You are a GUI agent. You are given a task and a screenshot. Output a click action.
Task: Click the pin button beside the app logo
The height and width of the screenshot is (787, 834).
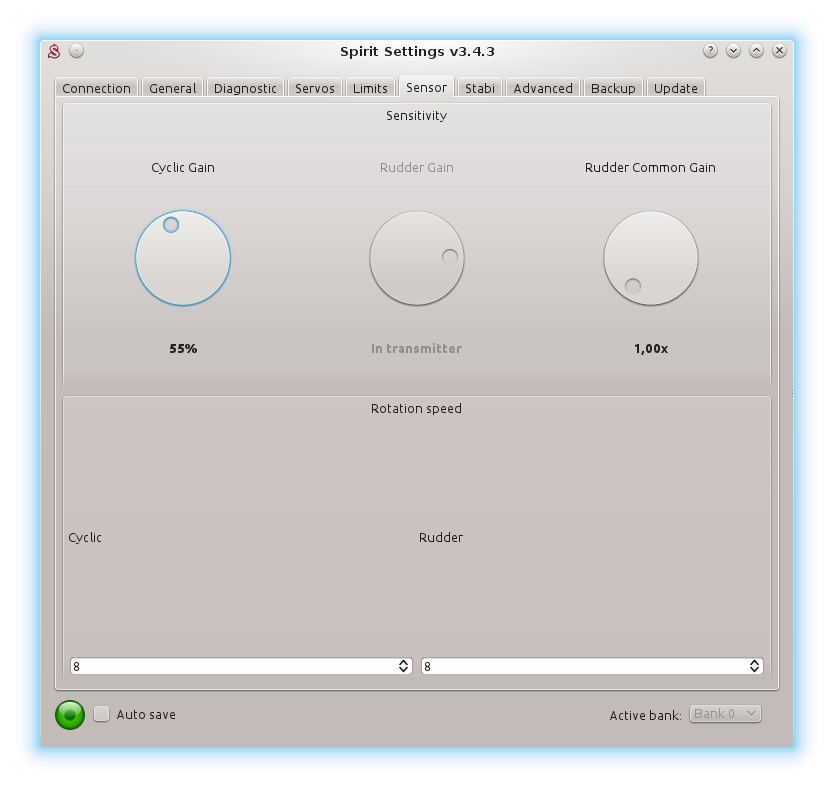77,51
